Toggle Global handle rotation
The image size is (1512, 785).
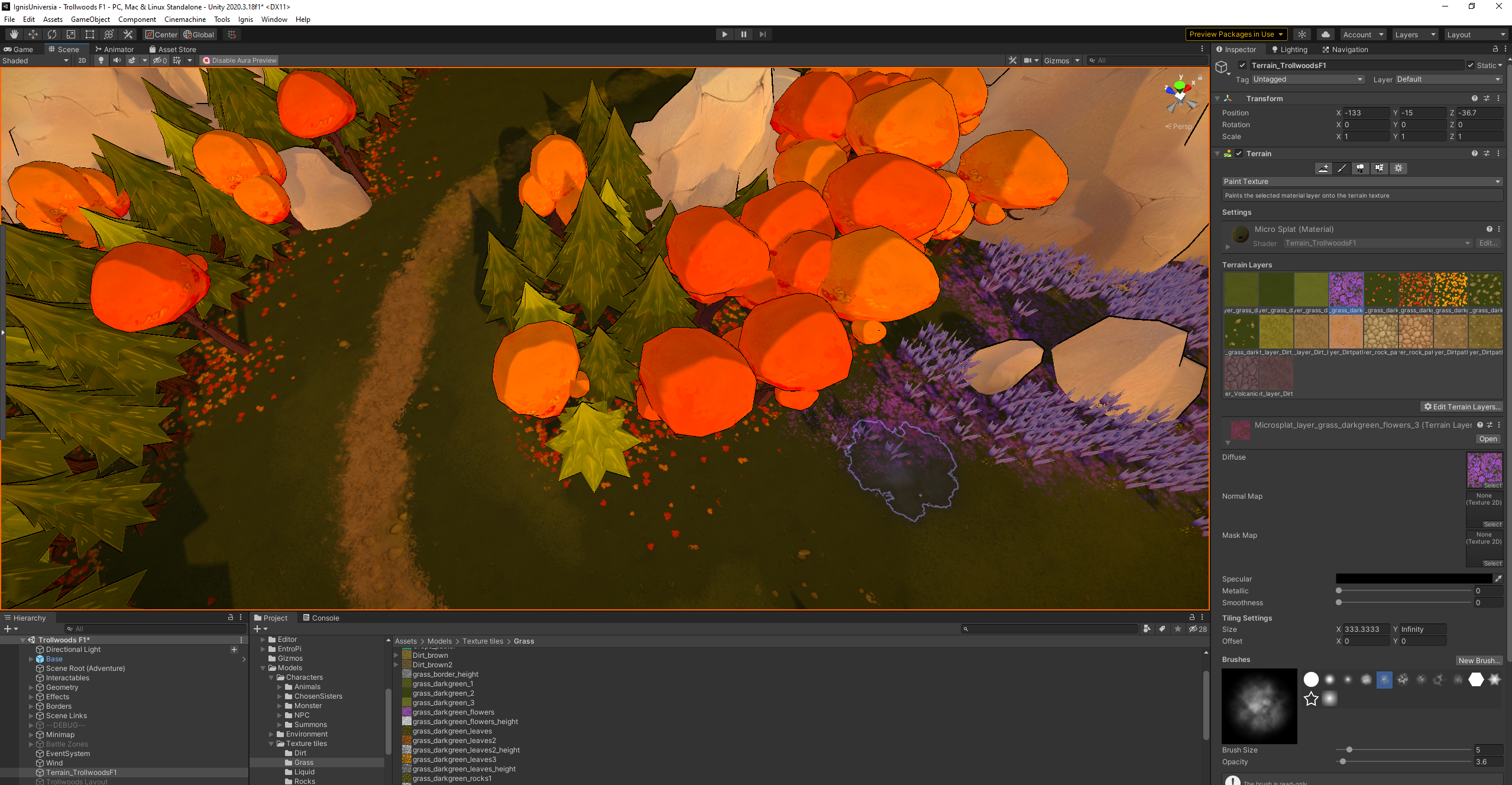[199, 34]
